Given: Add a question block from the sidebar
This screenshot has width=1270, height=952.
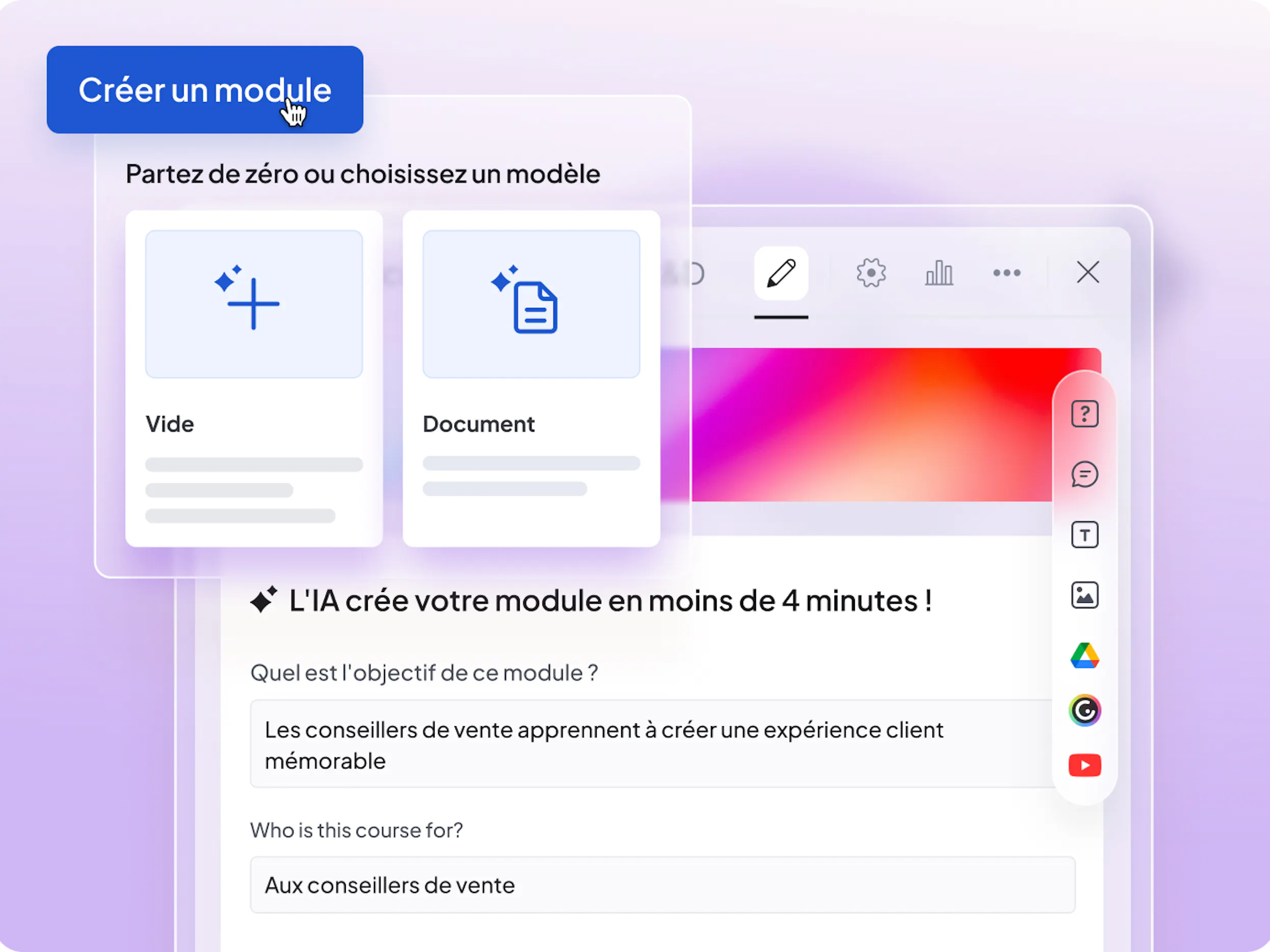Looking at the screenshot, I should point(1084,414).
